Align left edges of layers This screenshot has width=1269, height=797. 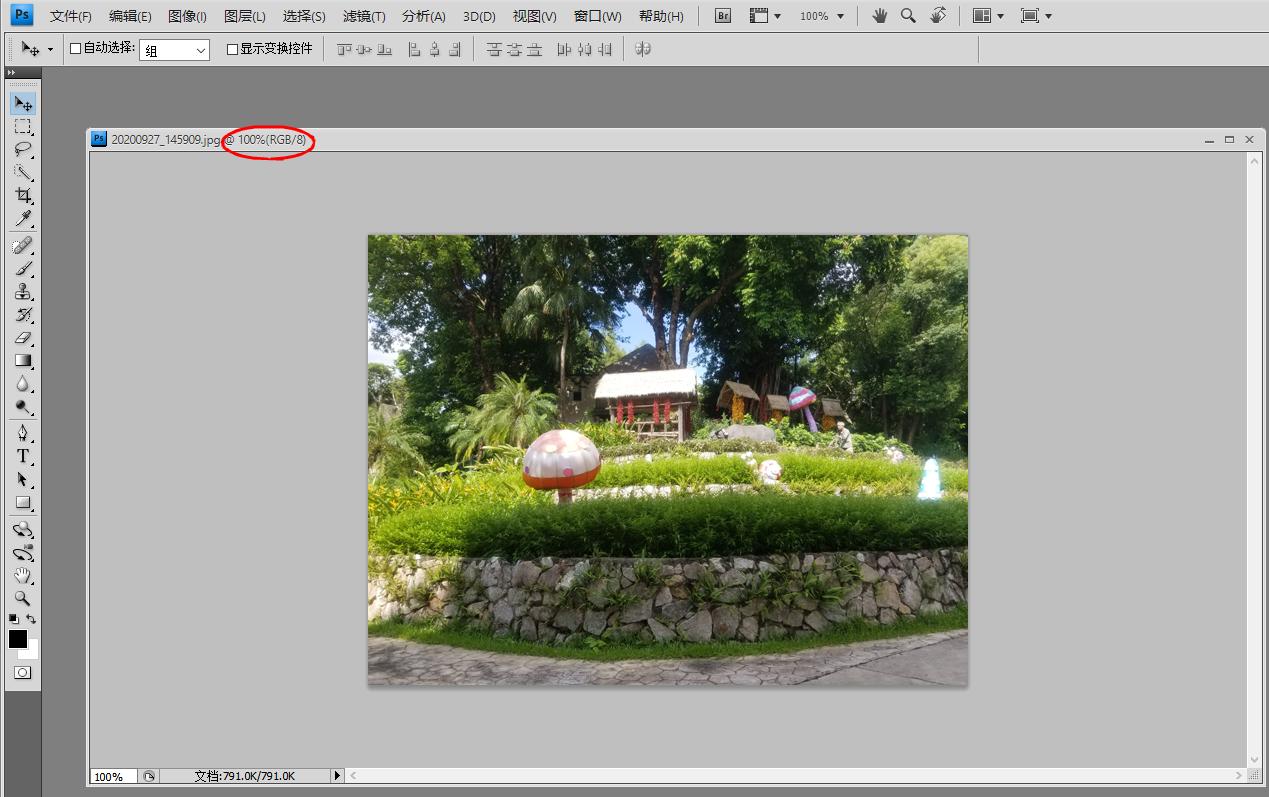click(414, 49)
